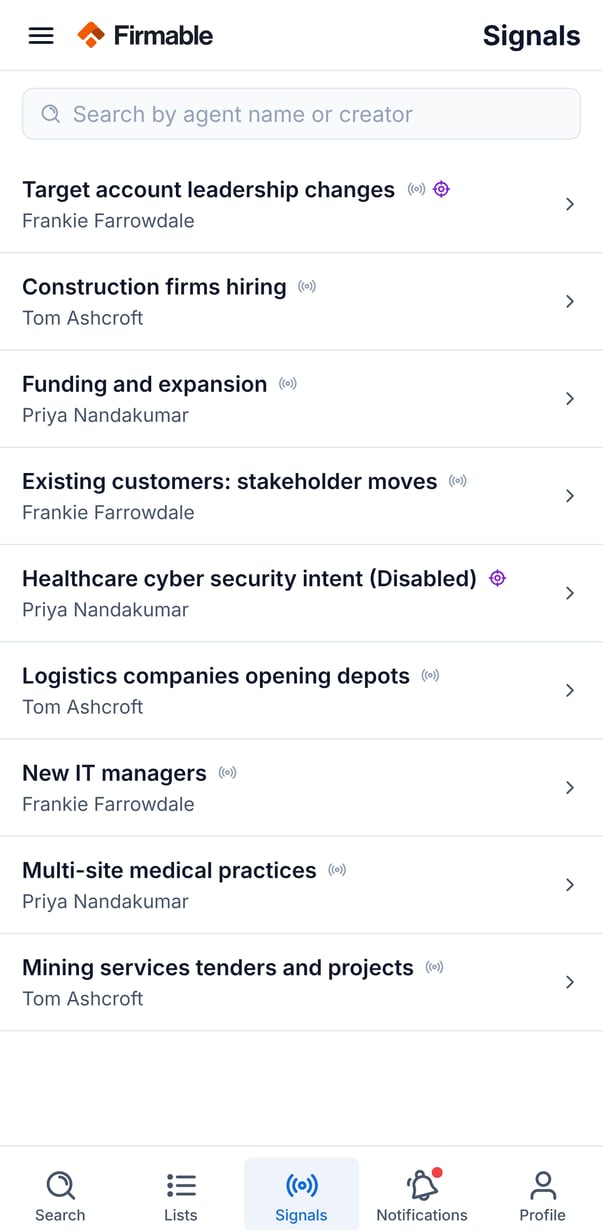Click the purple target icon beside Target account leadership changes
The height and width of the screenshot is (1230, 603).
[x=441, y=189]
